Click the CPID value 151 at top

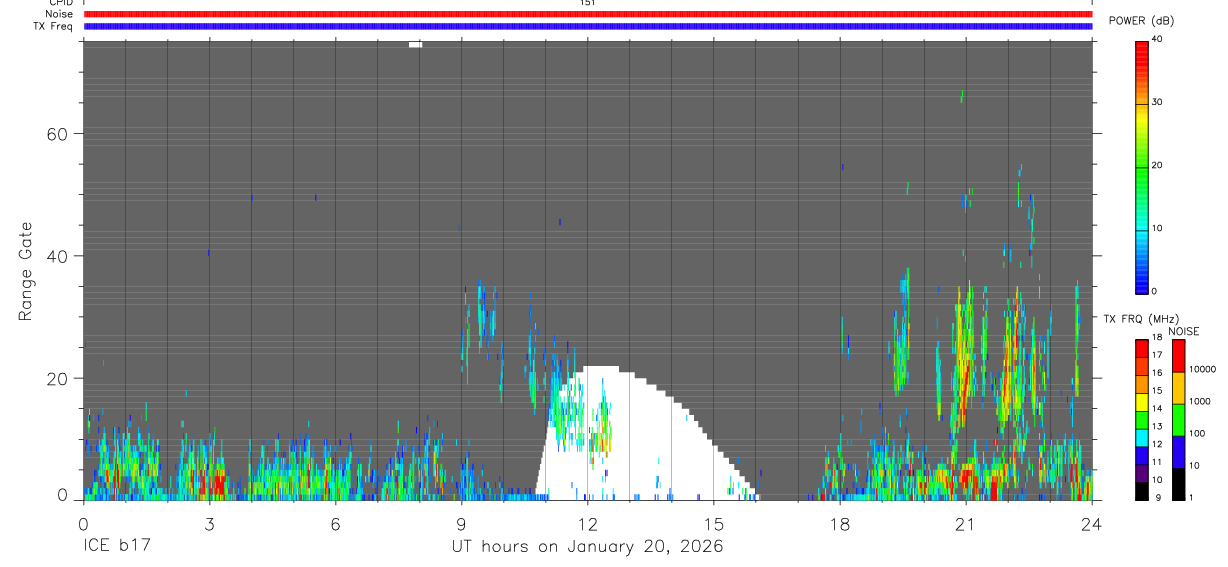click(x=587, y=3)
